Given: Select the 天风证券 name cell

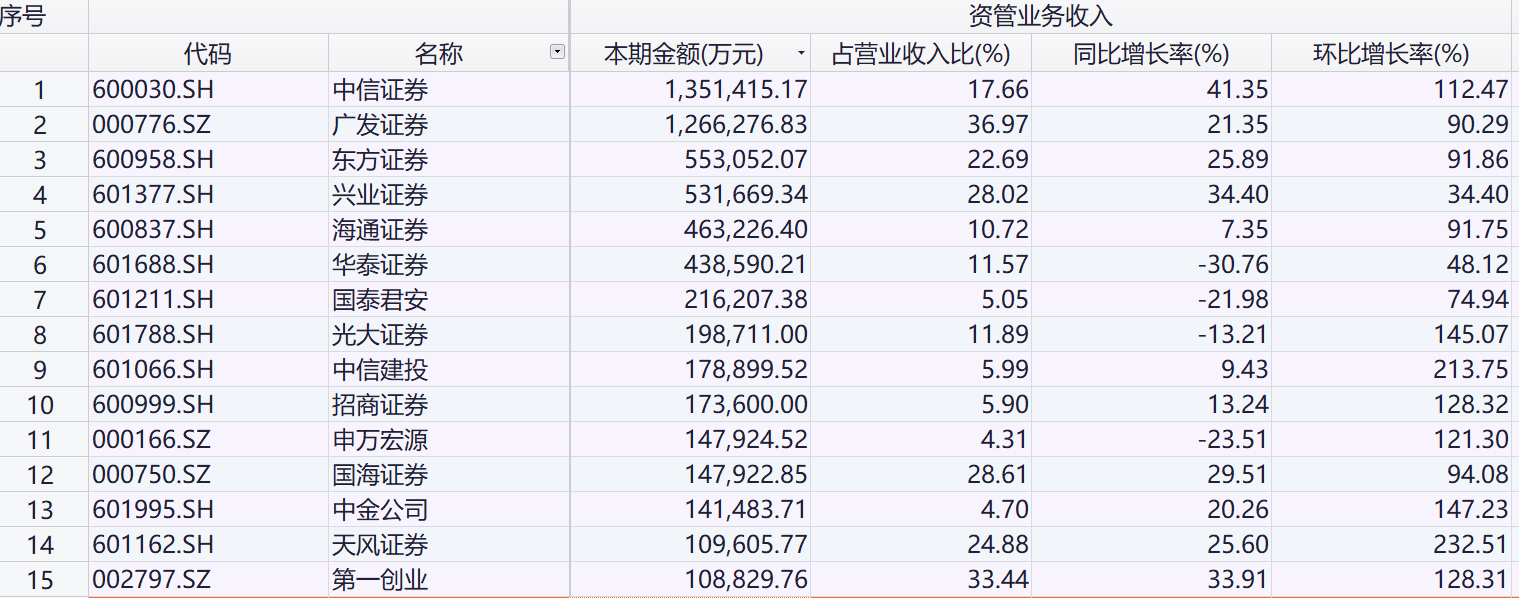Looking at the screenshot, I should coord(449,545).
